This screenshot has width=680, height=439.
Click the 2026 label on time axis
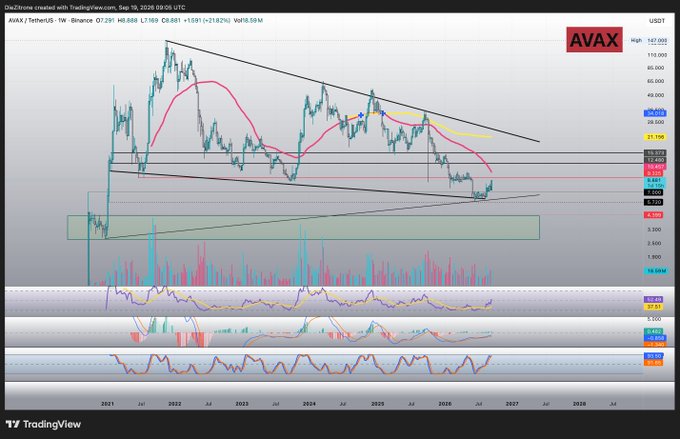[445, 404]
